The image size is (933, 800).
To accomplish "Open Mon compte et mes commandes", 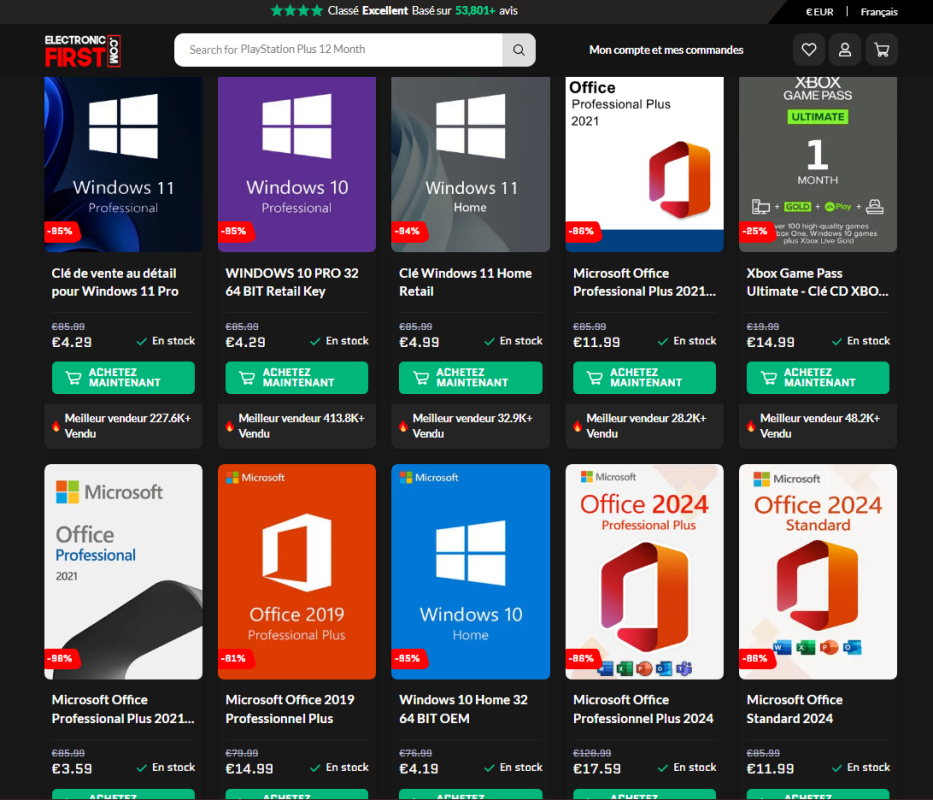I will 666,50.
